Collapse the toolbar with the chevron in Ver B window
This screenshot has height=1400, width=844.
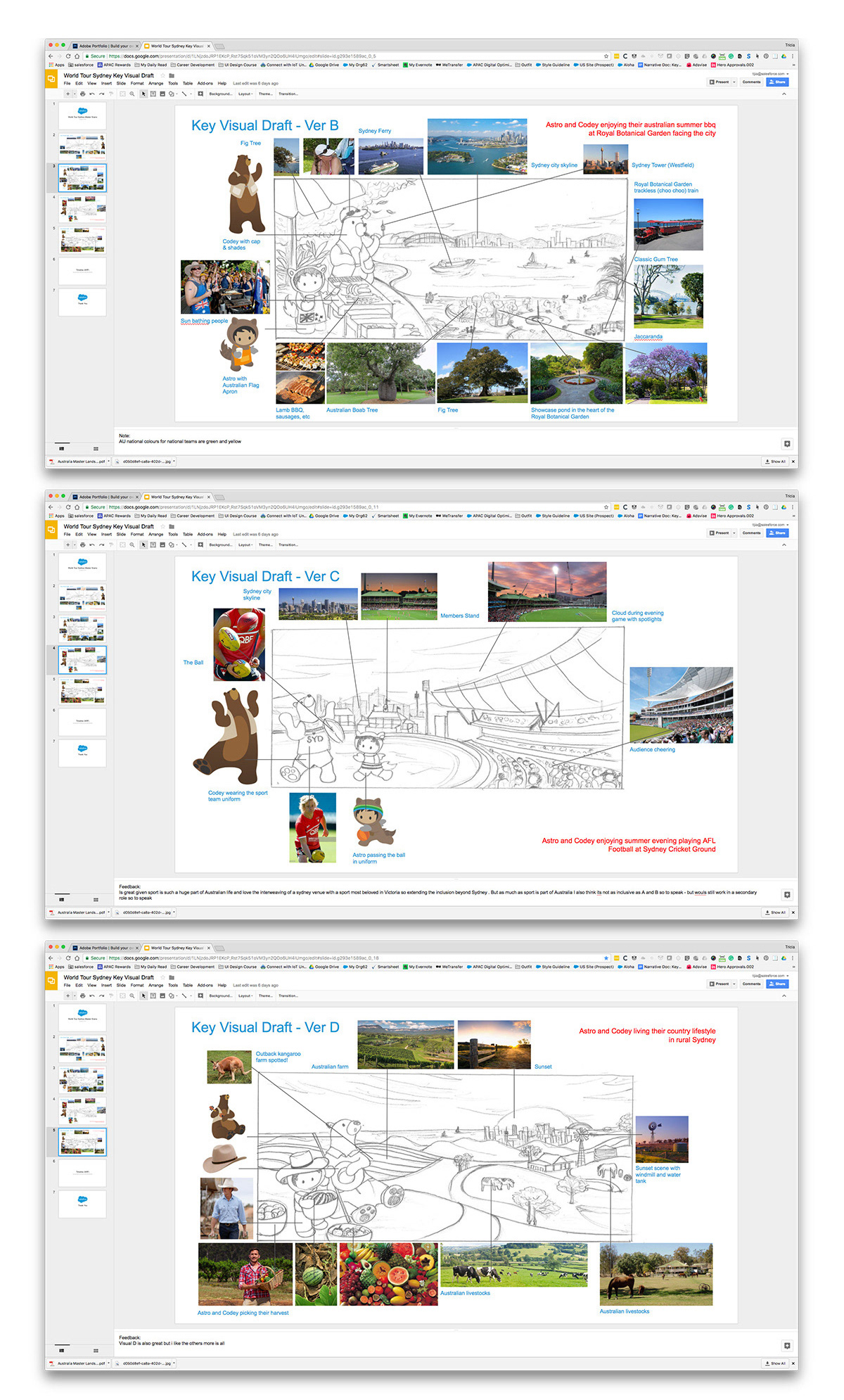click(x=784, y=94)
